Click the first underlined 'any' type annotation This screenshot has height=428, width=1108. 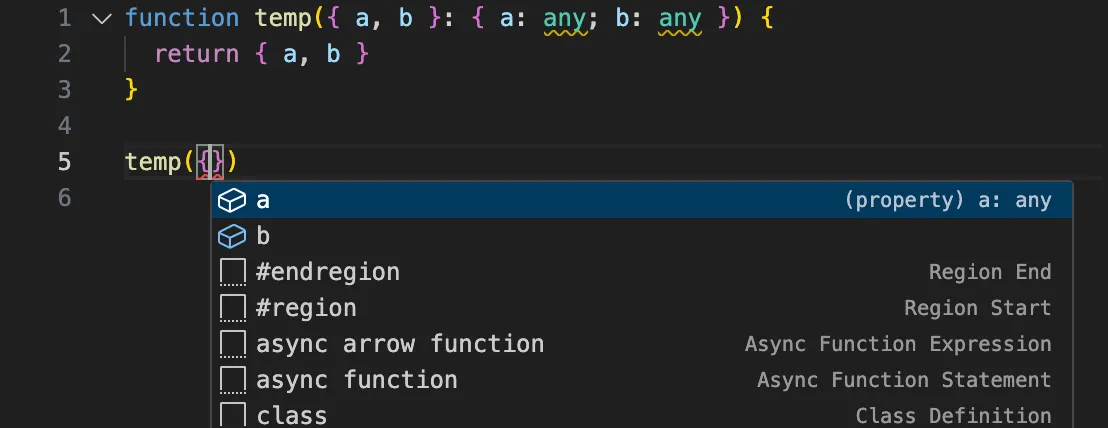(564, 18)
